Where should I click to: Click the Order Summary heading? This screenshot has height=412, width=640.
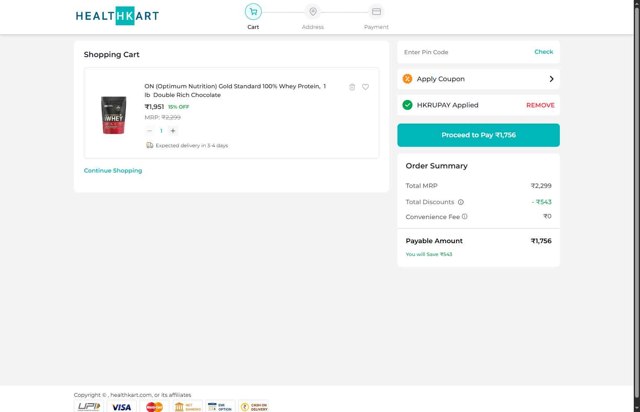(436, 166)
